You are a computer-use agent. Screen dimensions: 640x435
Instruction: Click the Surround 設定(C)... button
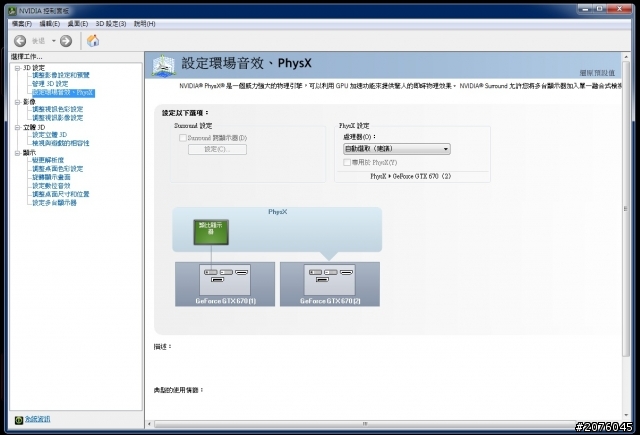(x=217, y=149)
